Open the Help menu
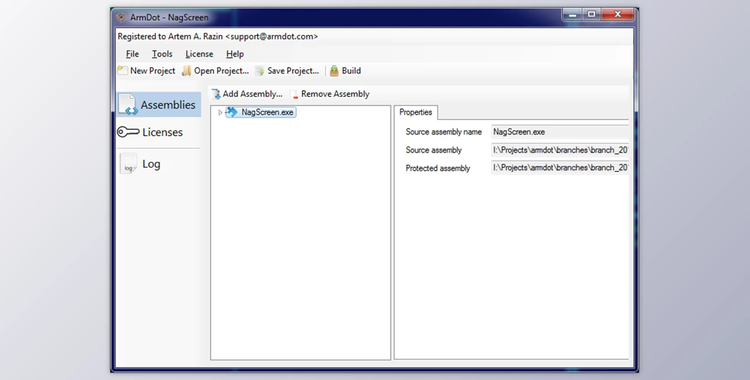The height and width of the screenshot is (380, 750). tap(235, 54)
